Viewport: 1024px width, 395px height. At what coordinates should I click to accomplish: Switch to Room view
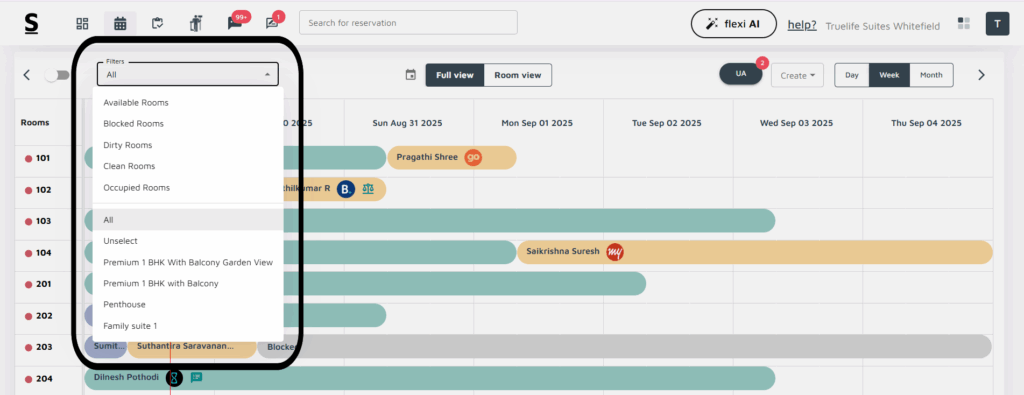click(517, 75)
